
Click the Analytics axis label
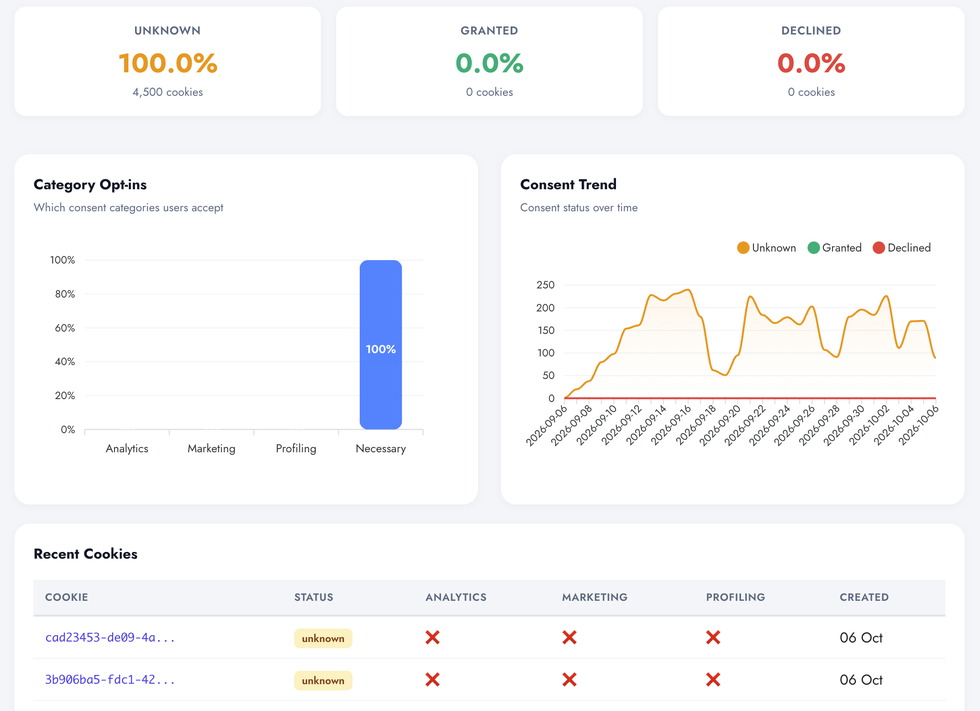click(x=127, y=449)
